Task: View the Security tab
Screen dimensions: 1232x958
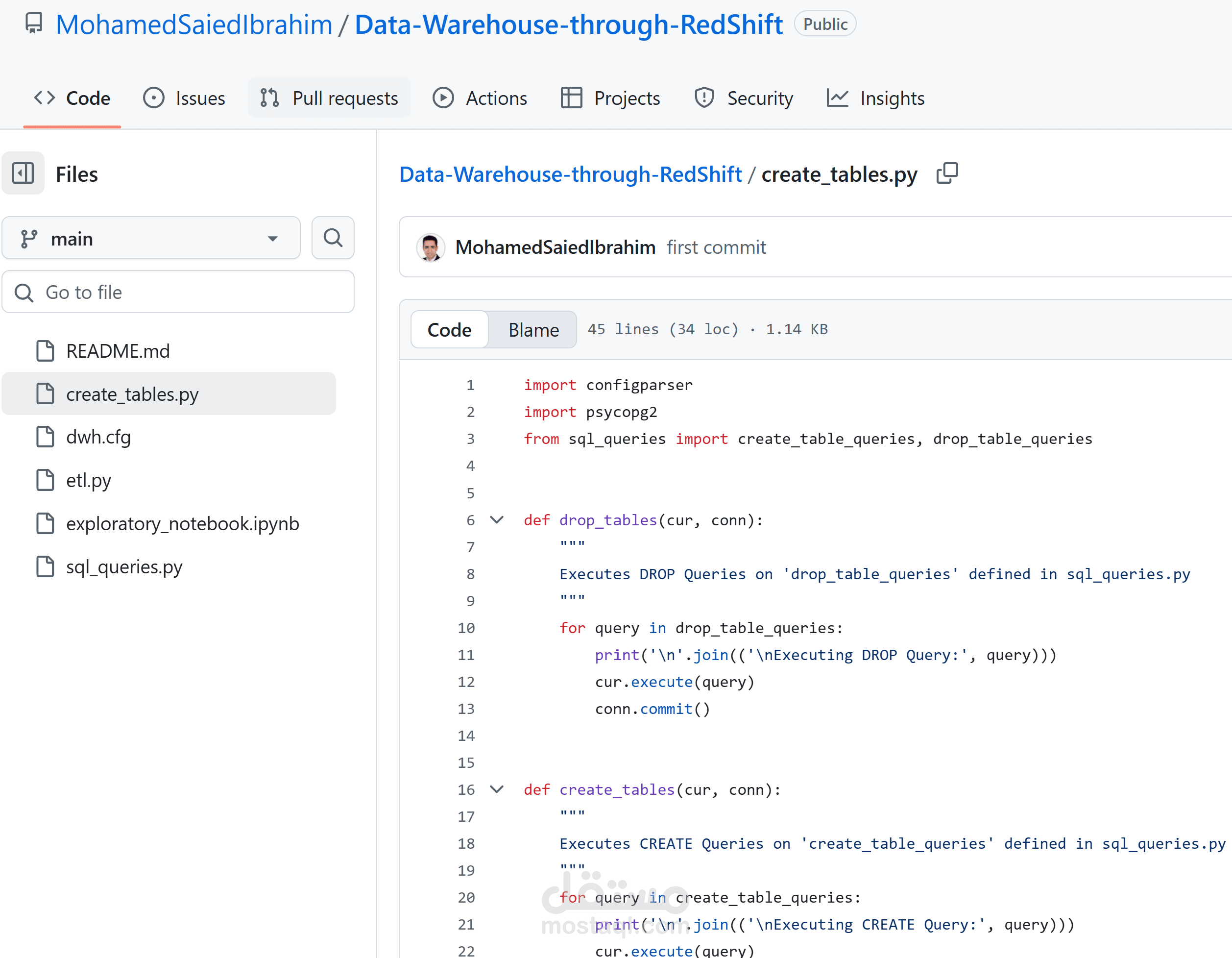Action: pos(744,98)
